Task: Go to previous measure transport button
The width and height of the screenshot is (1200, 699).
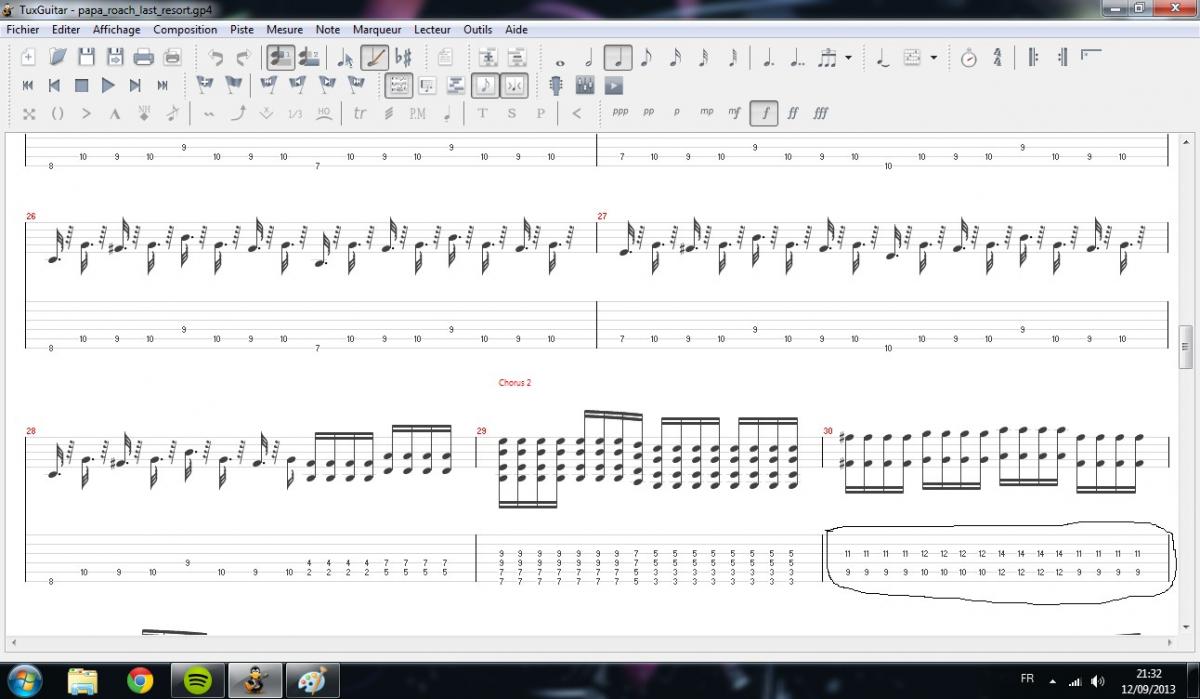Action: [55, 85]
